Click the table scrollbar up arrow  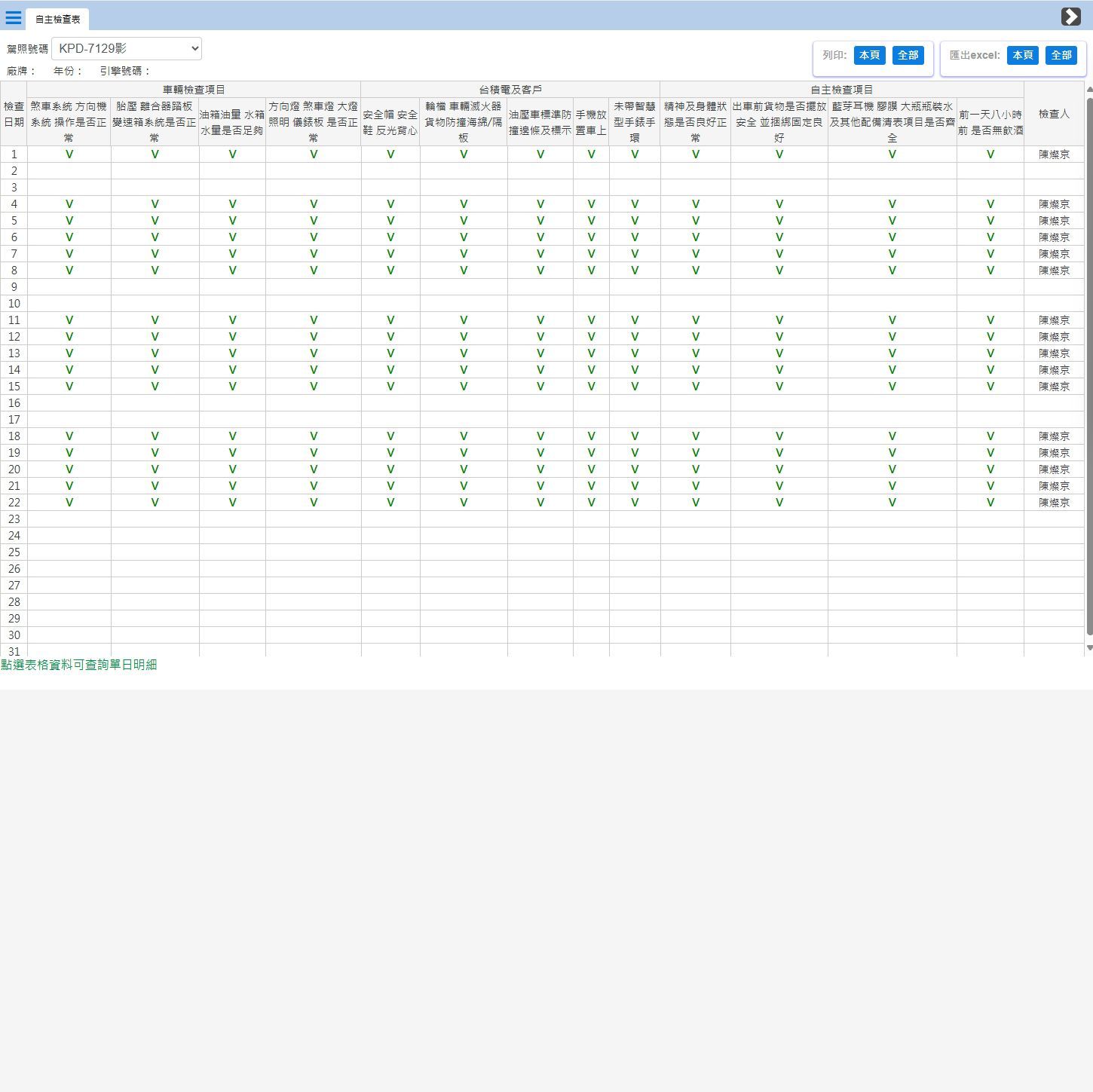1089,89
